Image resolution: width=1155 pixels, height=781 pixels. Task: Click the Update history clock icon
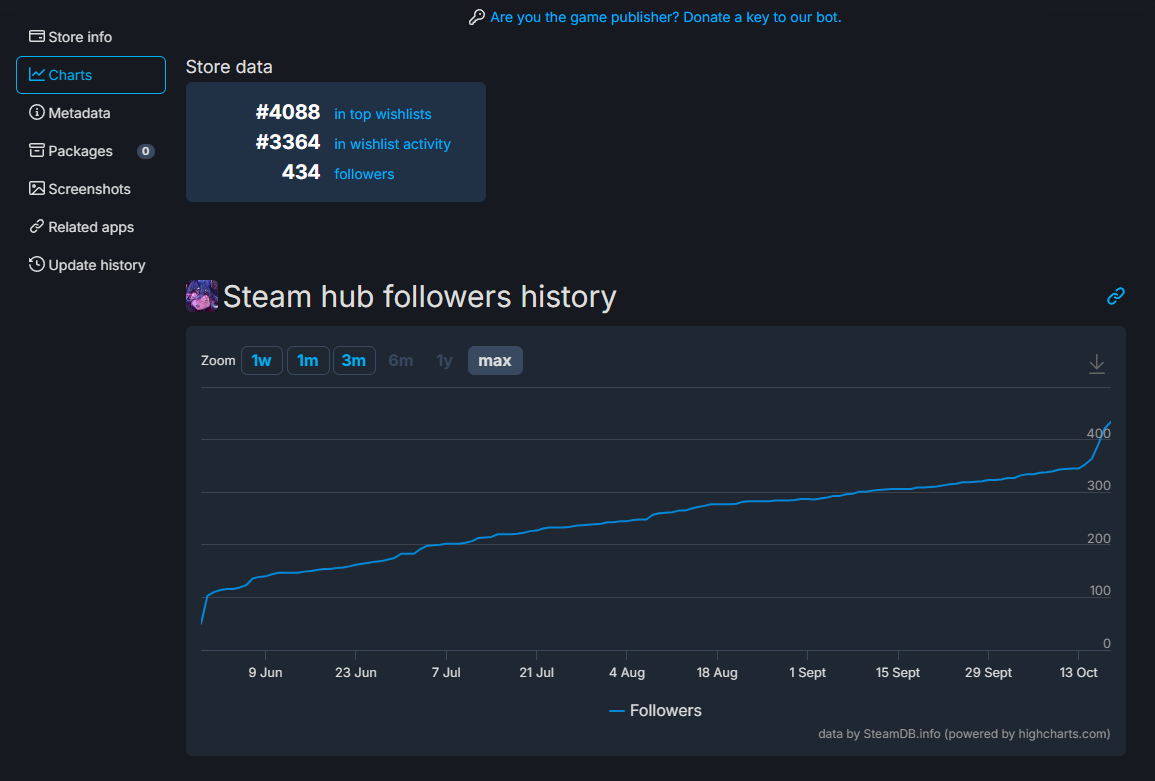[37, 264]
